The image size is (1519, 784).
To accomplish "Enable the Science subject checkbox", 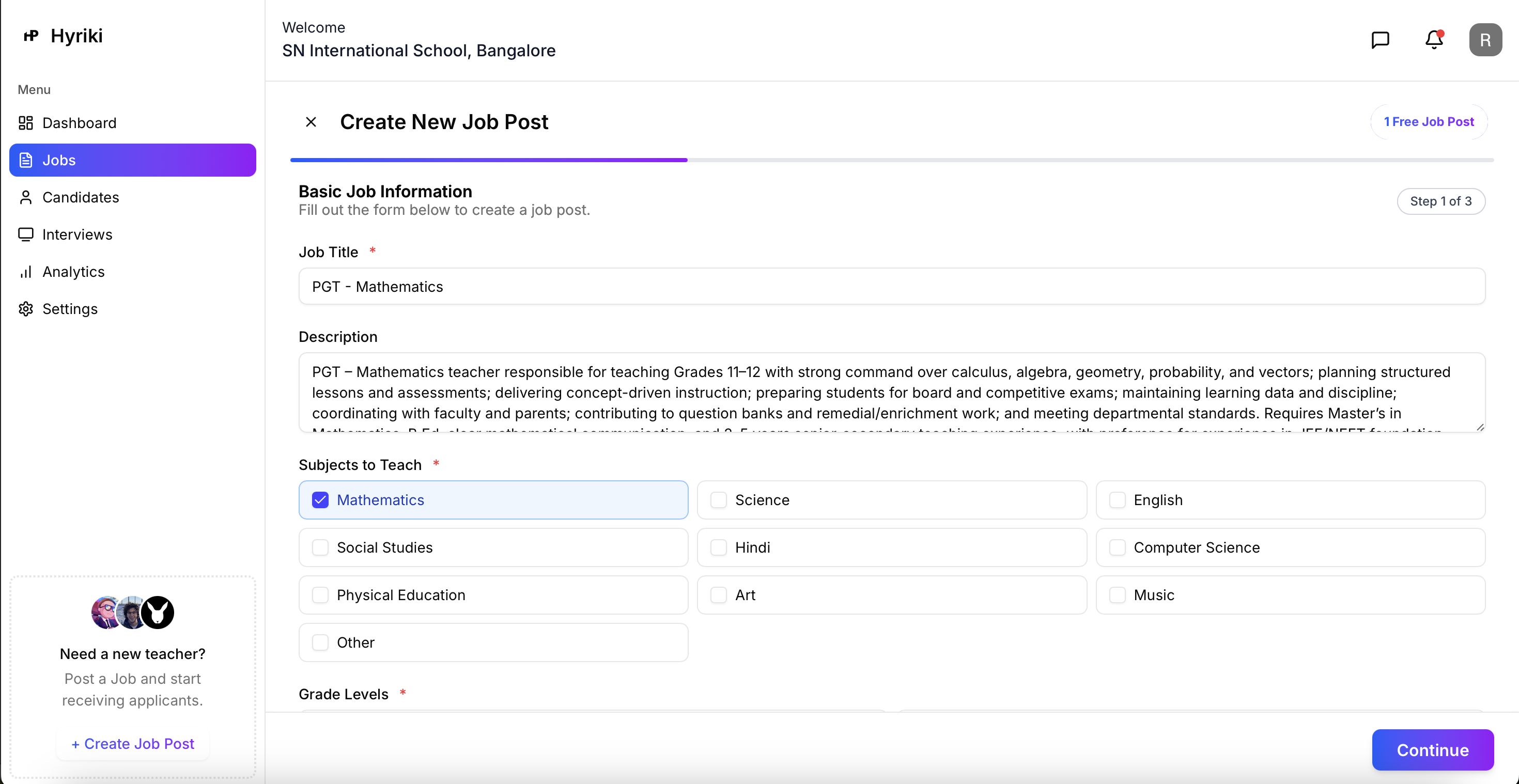I will (x=719, y=499).
